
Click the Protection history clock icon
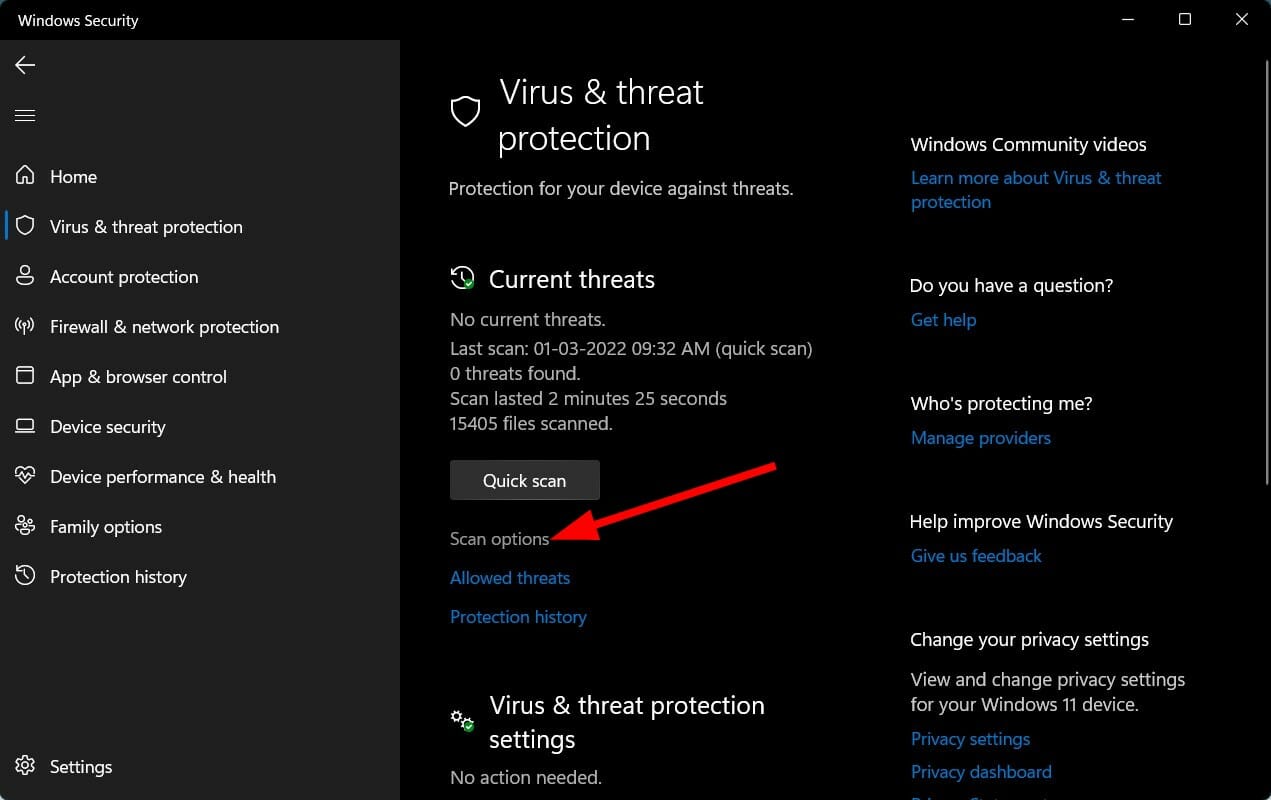pyautogui.click(x=25, y=576)
